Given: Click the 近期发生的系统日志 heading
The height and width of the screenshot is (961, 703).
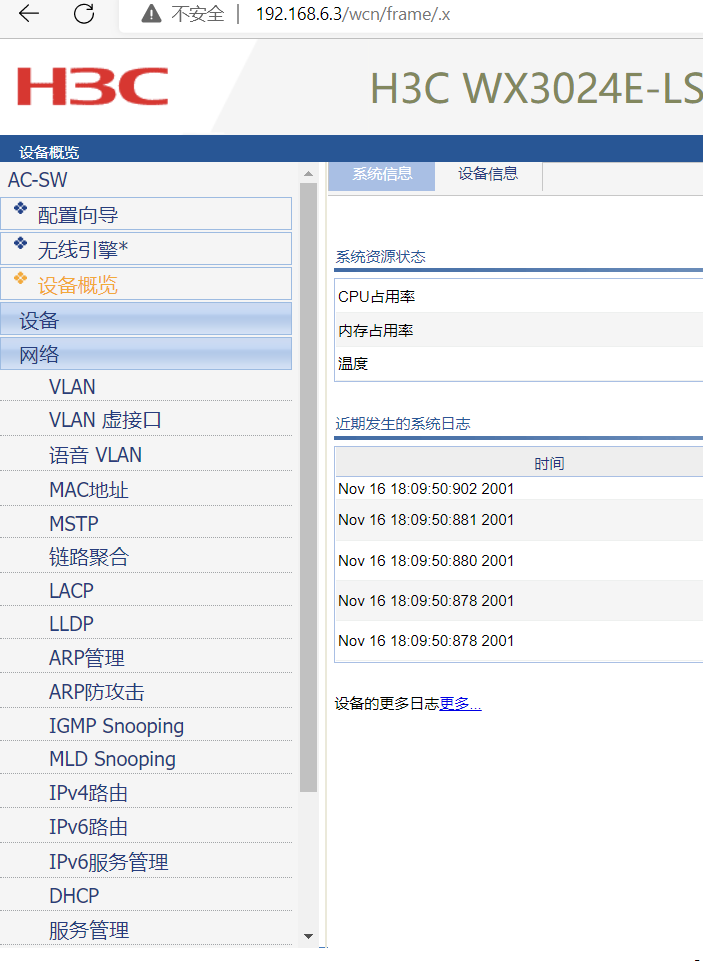Looking at the screenshot, I should [403, 424].
